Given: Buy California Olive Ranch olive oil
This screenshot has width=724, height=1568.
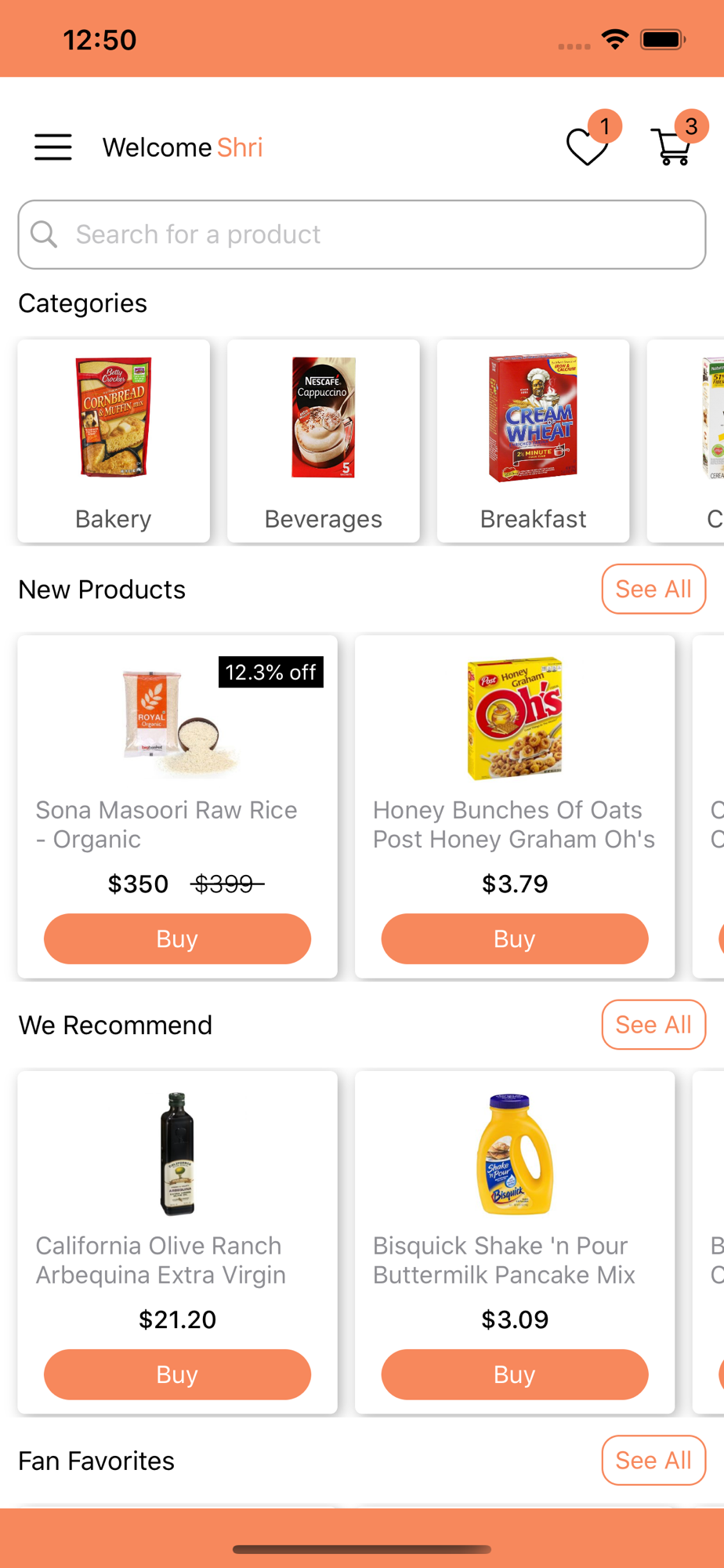Looking at the screenshot, I should tap(177, 1374).
